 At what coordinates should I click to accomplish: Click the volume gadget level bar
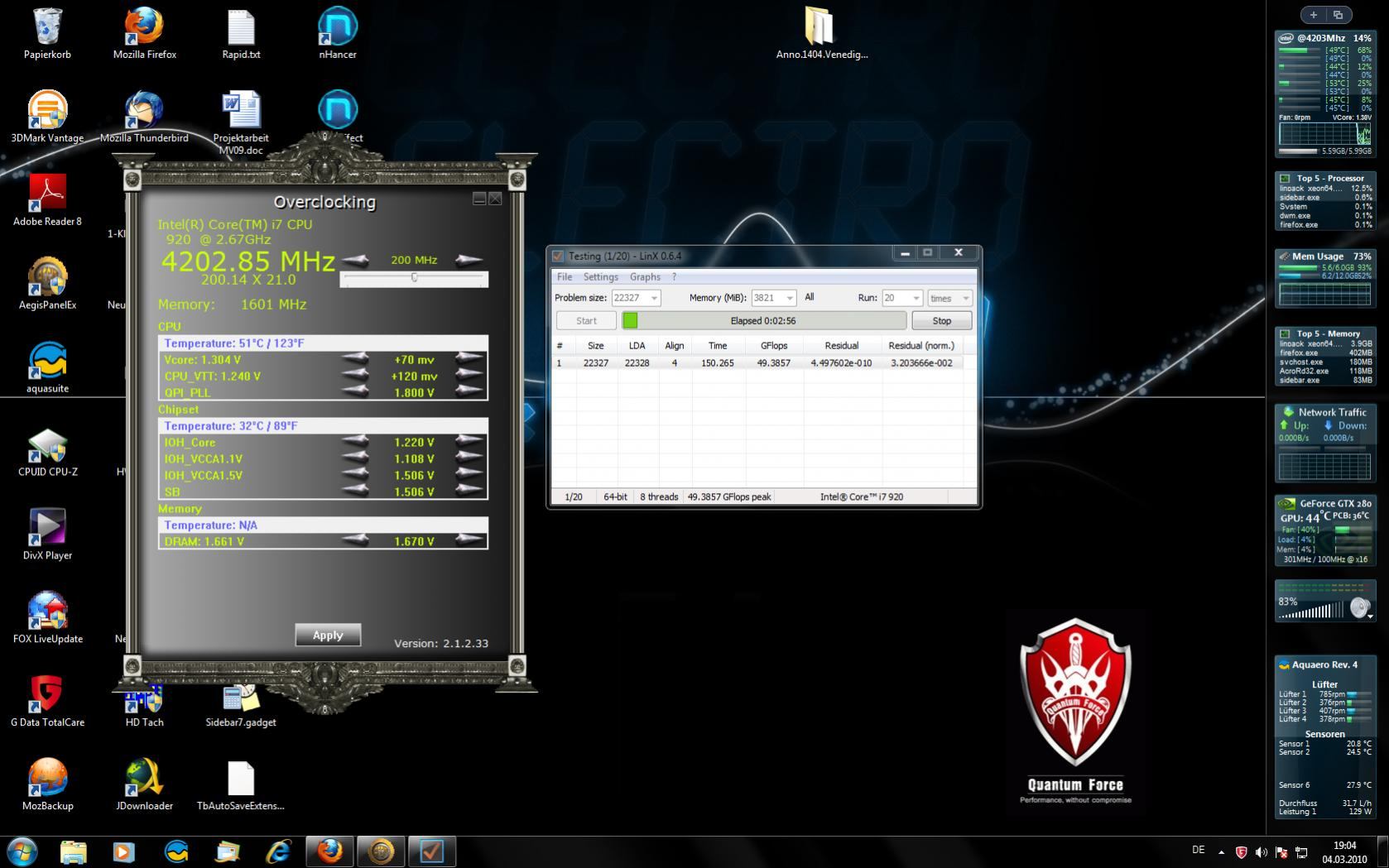[x=1311, y=611]
